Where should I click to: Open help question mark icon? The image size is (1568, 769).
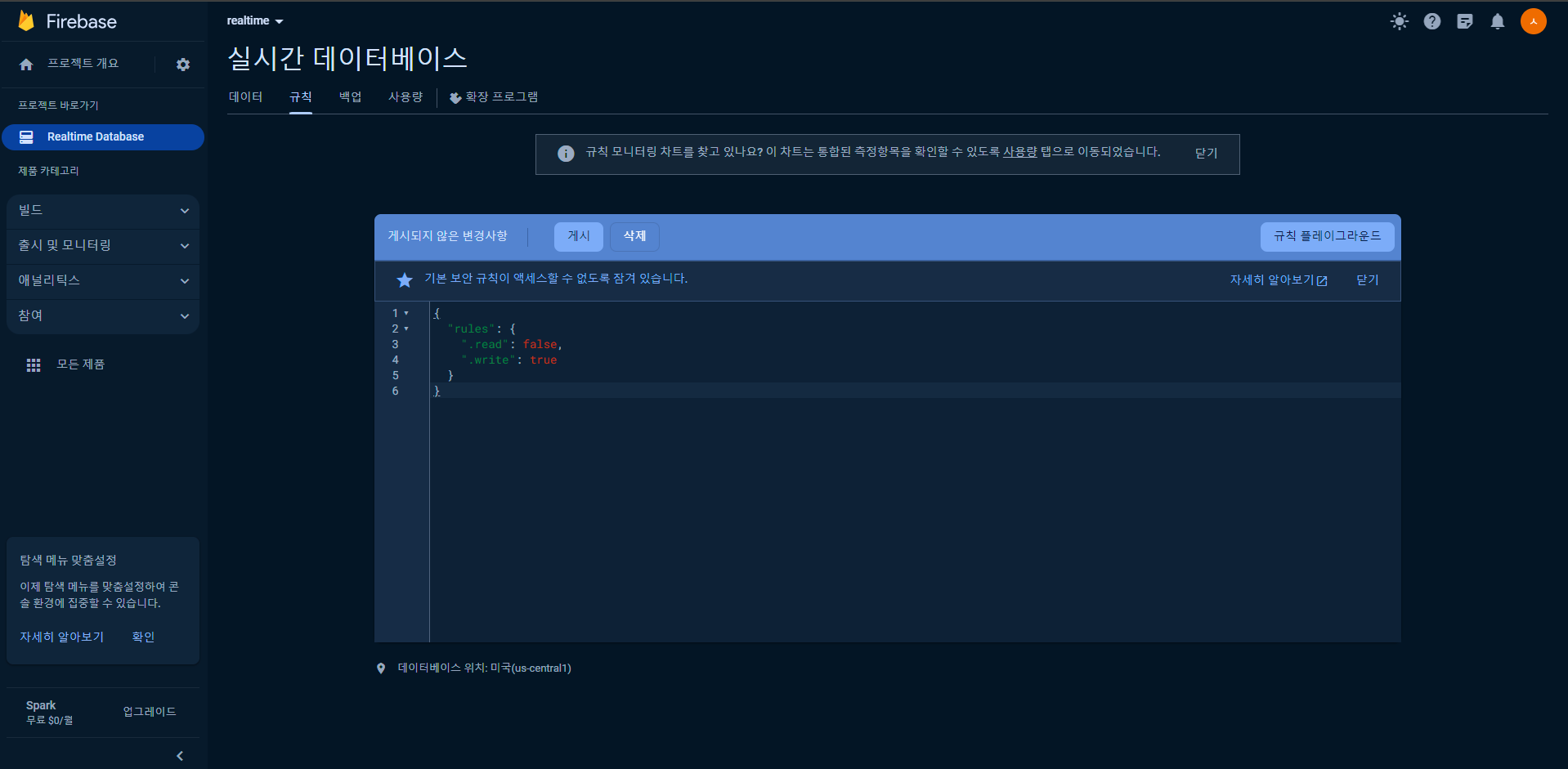pyautogui.click(x=1432, y=21)
